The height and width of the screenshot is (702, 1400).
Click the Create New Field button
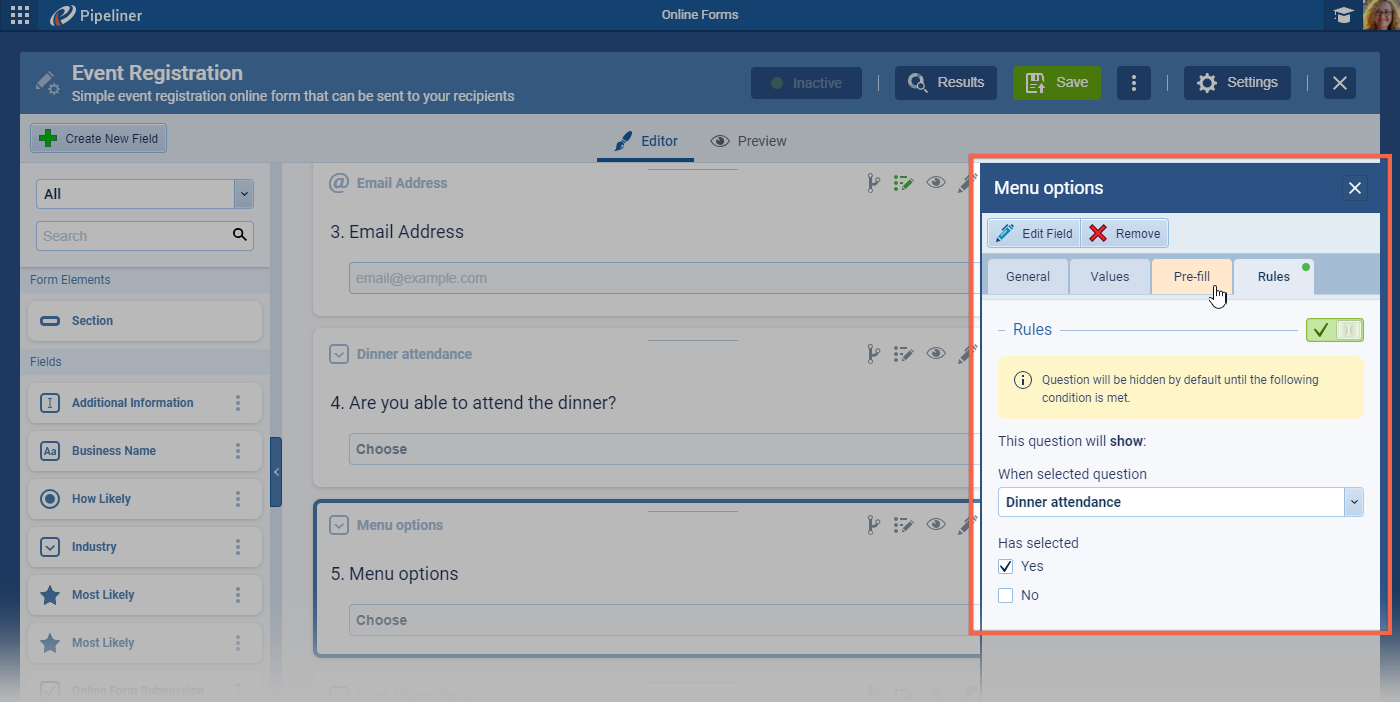click(99, 139)
